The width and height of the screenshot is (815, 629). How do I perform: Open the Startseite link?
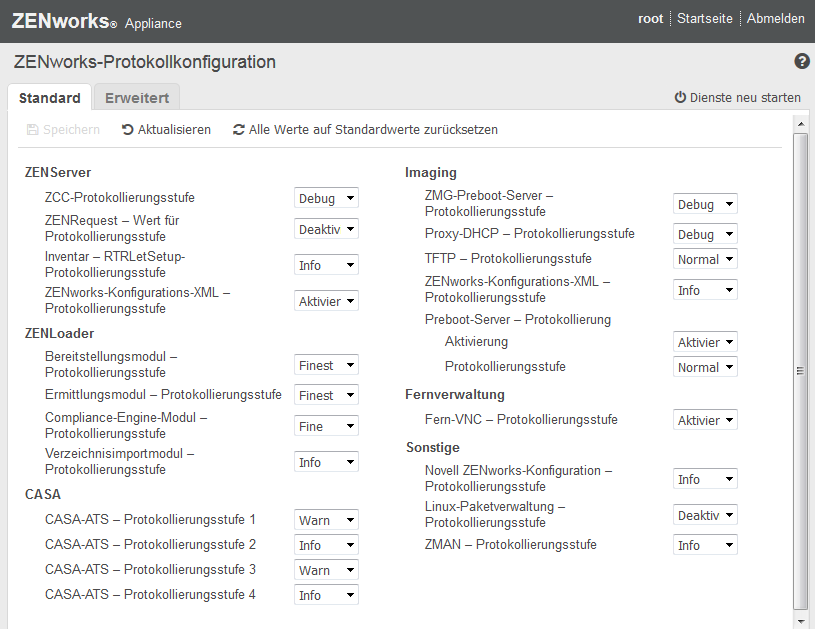(x=704, y=18)
